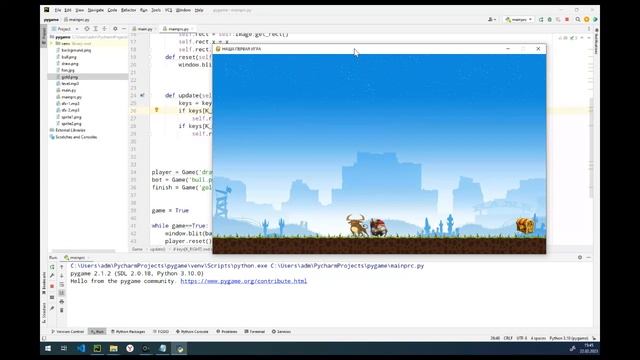The image size is (640, 360).
Task: Toggle scroll to end in Run console
Action: (x=62, y=293)
